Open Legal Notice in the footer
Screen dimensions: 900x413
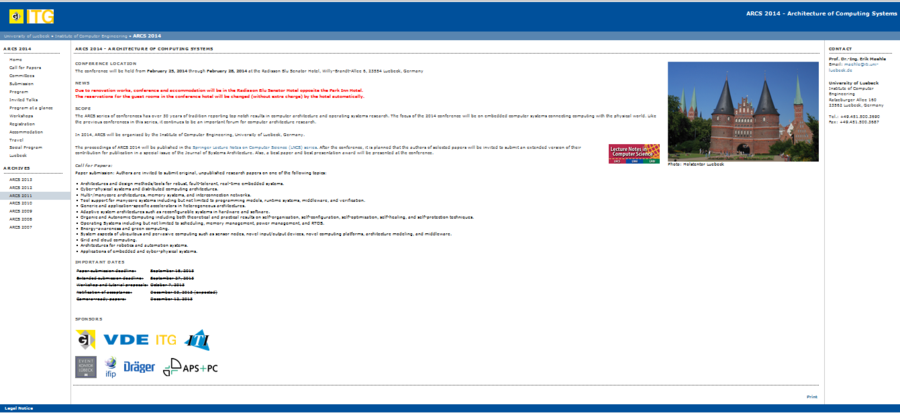click(x=18, y=408)
